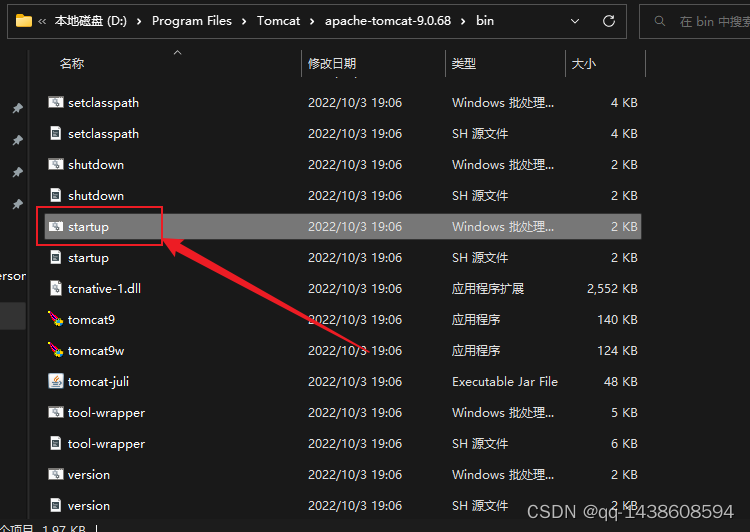Screen dimensions: 750x532
Task: Click the tool-wrapper batch file icon
Action: (x=55, y=412)
